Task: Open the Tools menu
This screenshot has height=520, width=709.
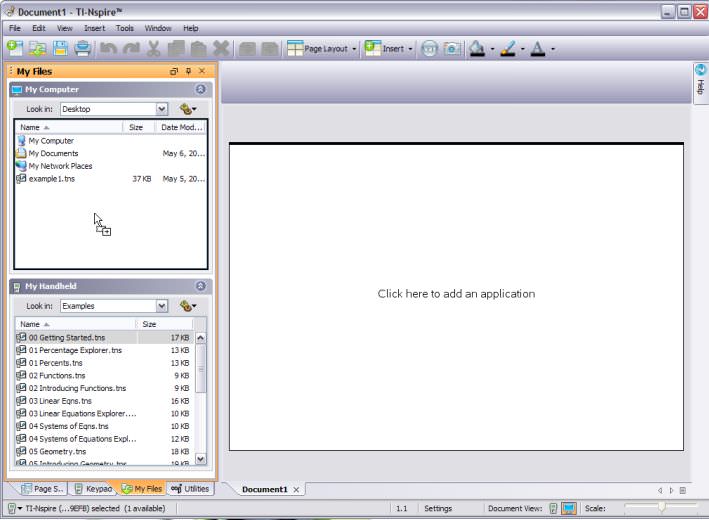Action: click(x=125, y=28)
